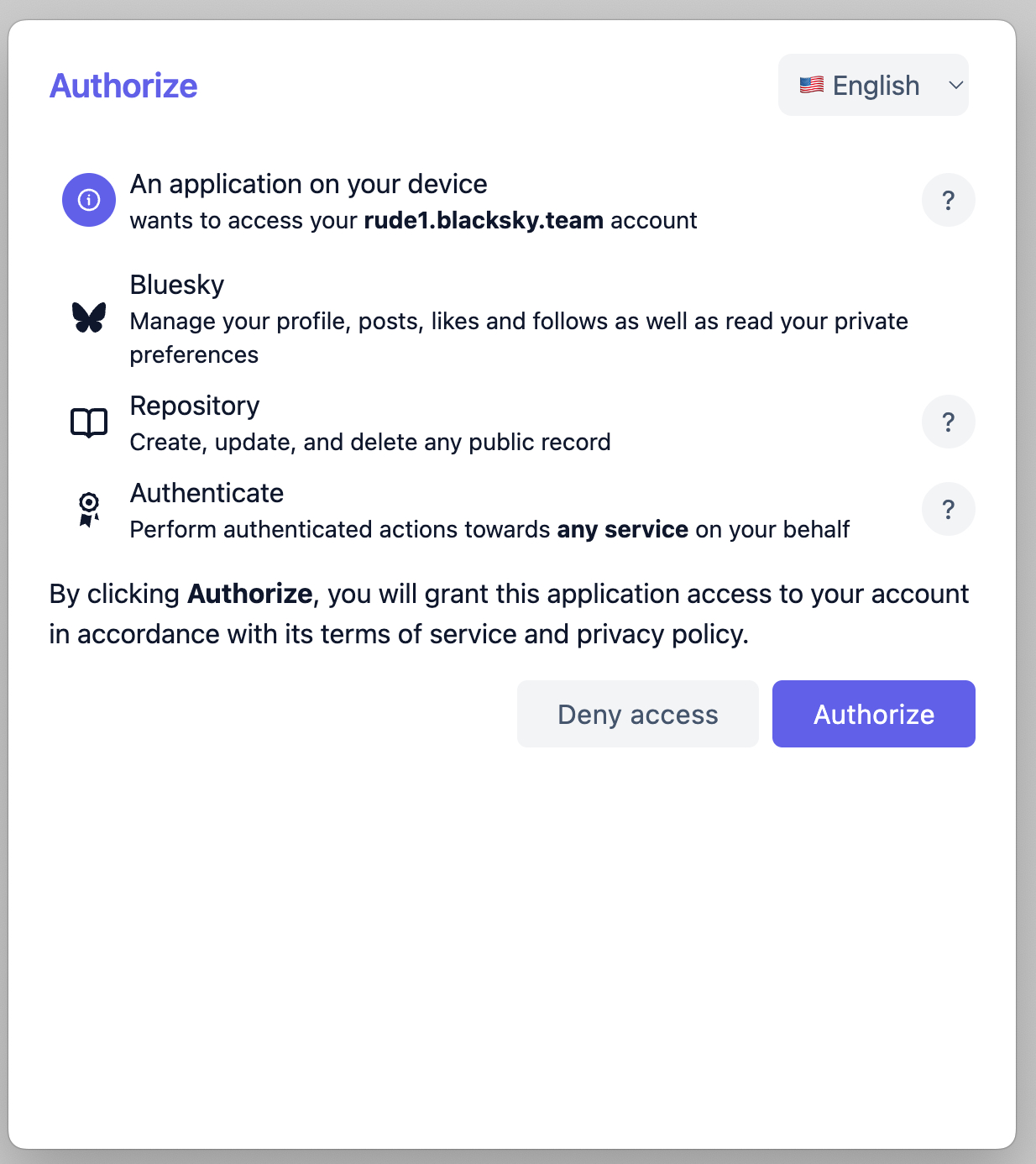Open the English language dropdown
Screen dimensions: 1036x1164
coord(873,85)
